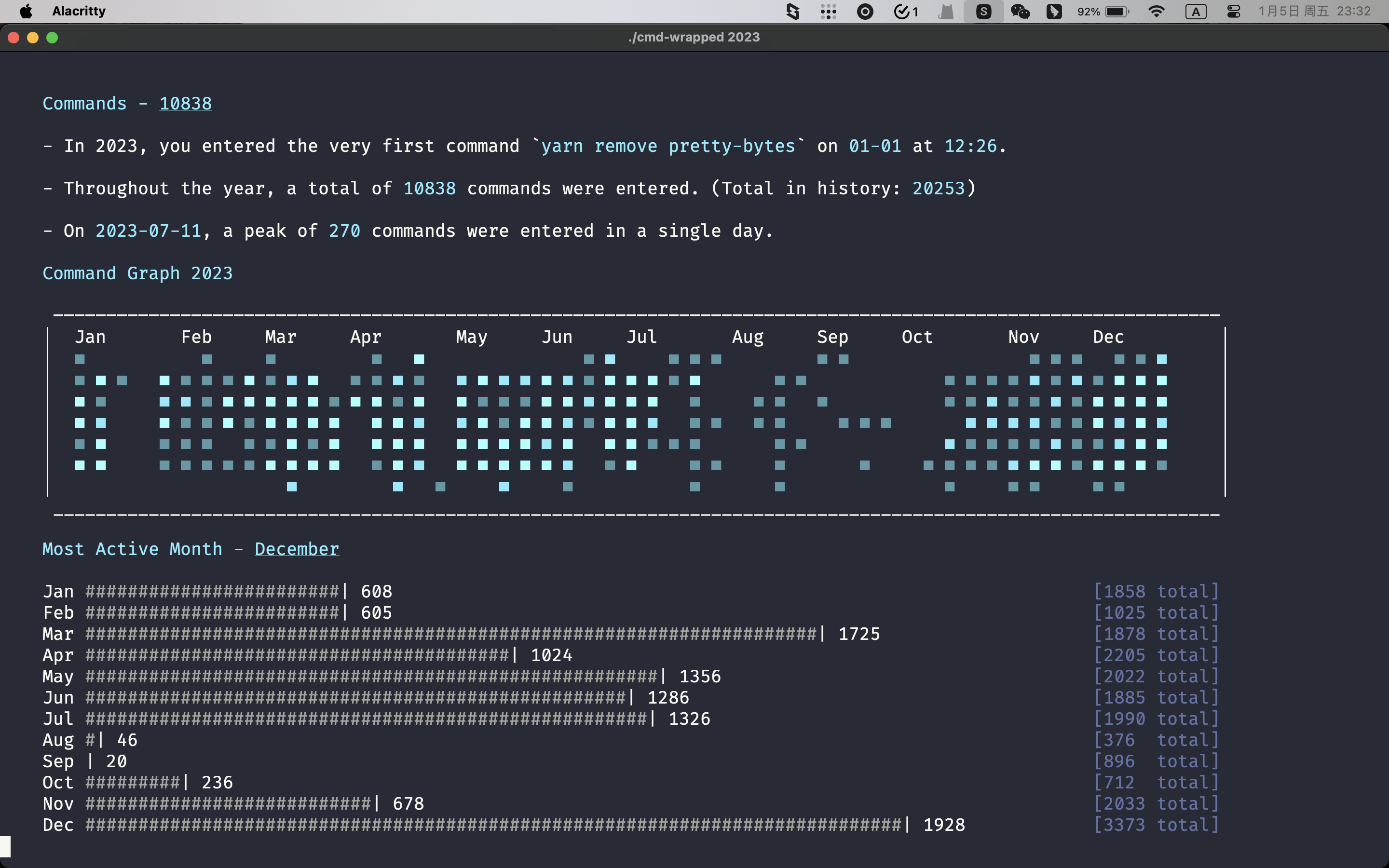
Task: Click the window title cmd-wrapped 2023
Action: point(694,37)
